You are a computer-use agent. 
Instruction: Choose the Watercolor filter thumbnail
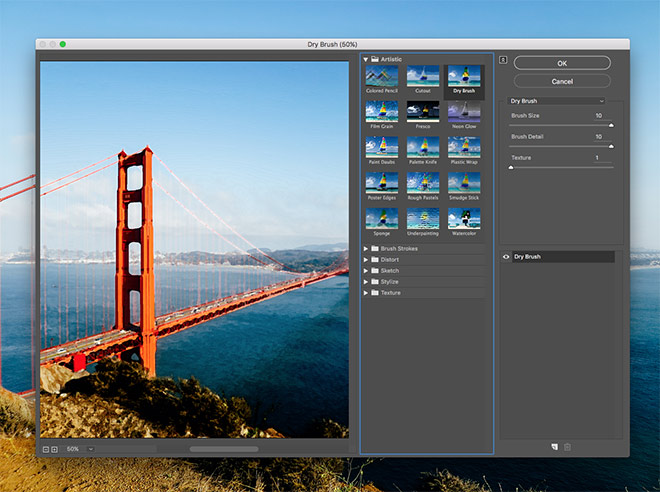[x=464, y=217]
